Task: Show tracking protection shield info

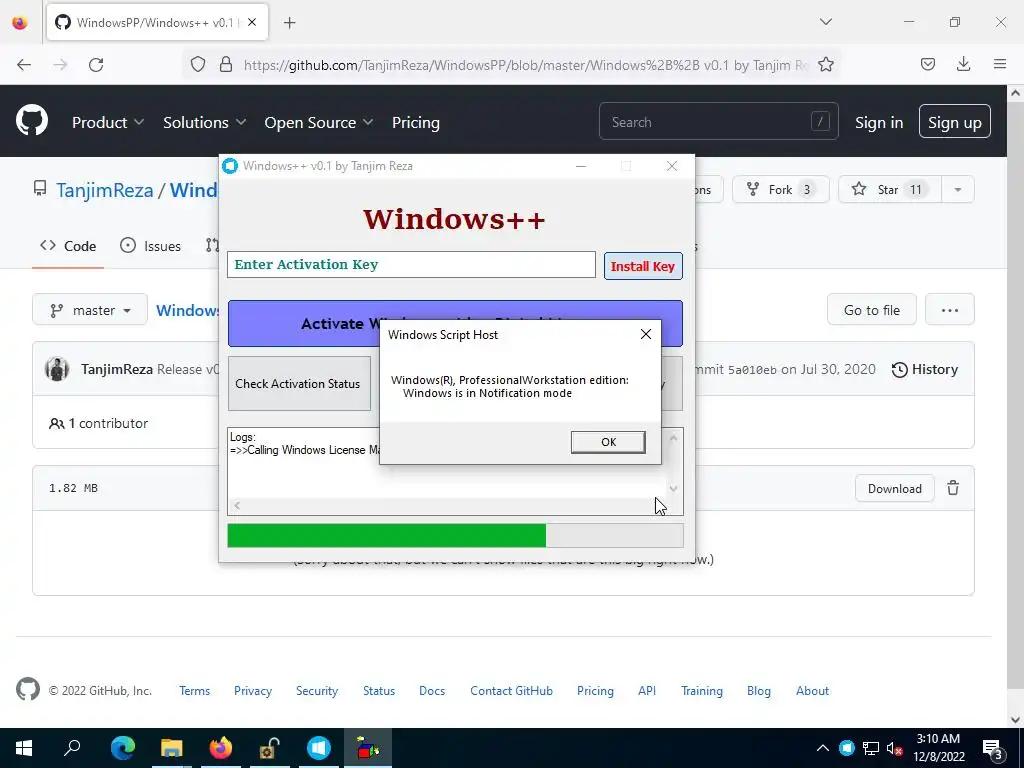Action: [198, 65]
